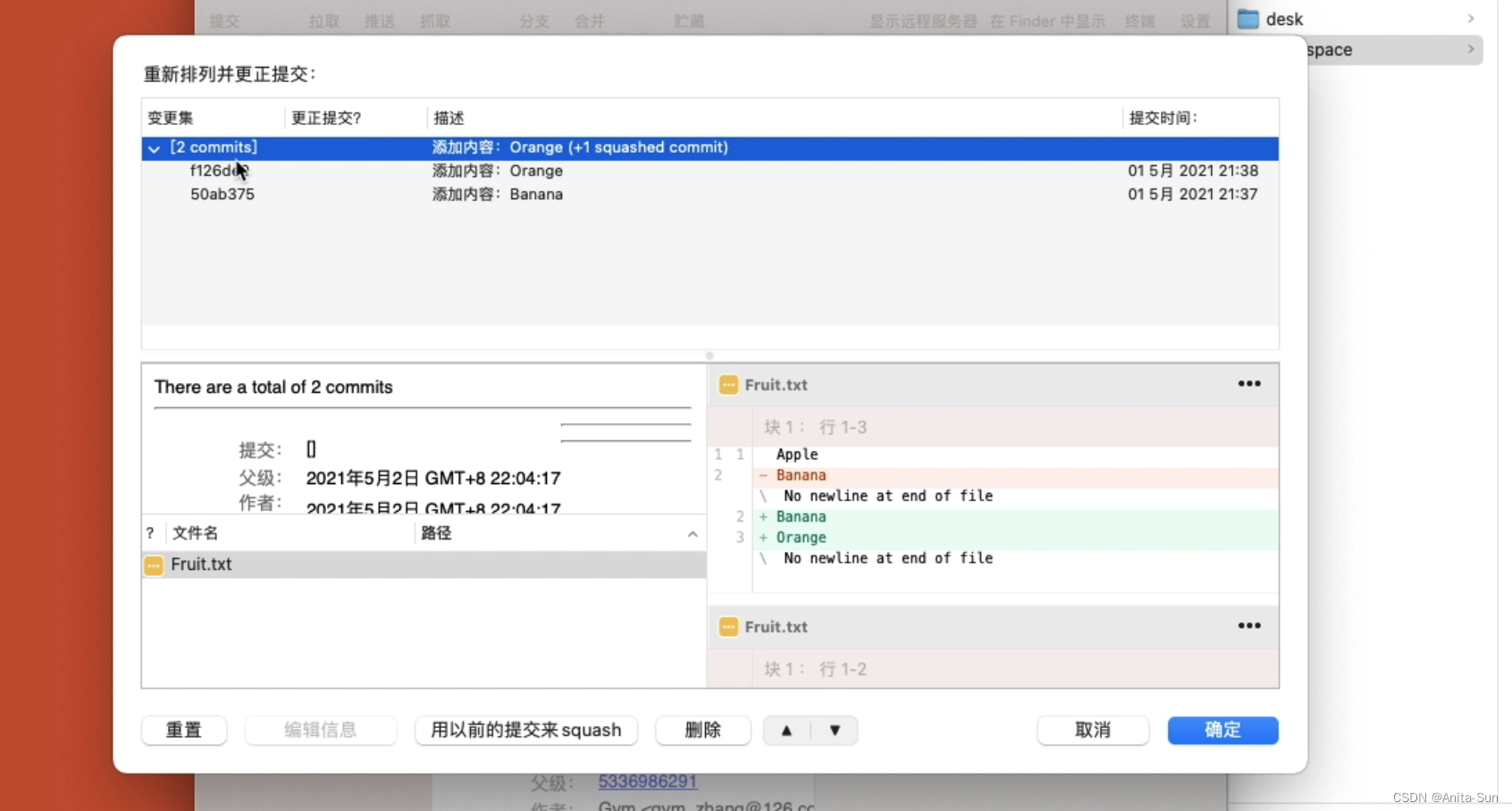
Task: Move commit up with the up arrow
Action: click(x=786, y=731)
